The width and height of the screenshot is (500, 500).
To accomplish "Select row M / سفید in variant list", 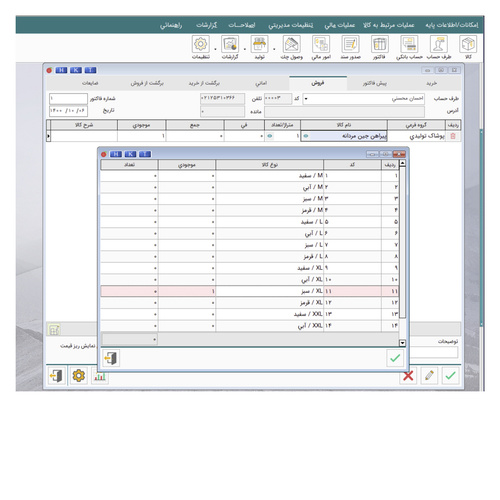I will click(x=249, y=176).
